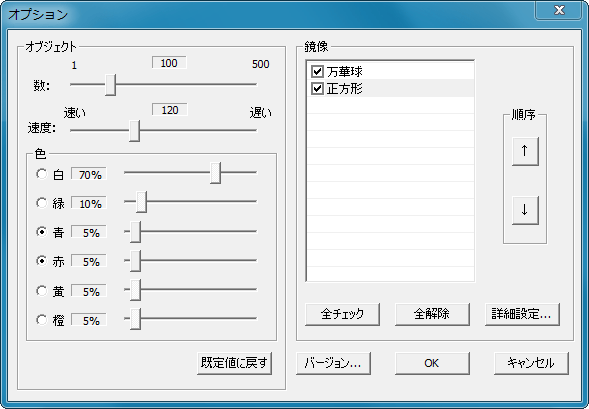Uncheck the 正方形 checkbox
Viewport: 589px width, 409px height.
tap(317, 89)
